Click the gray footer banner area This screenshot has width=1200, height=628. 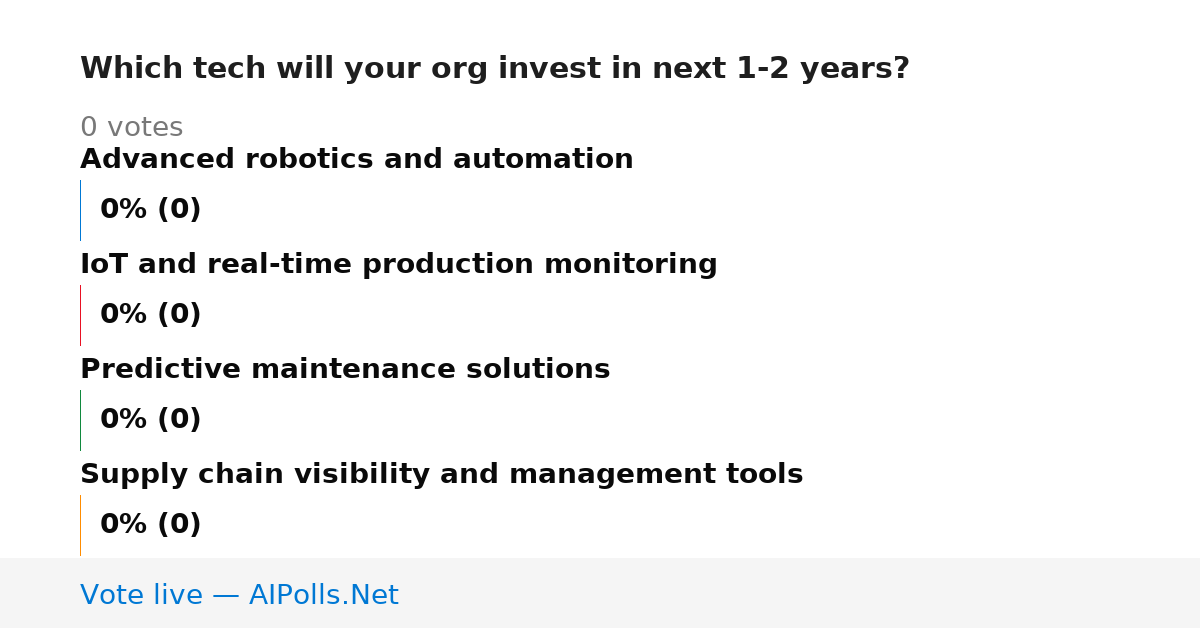[600, 593]
